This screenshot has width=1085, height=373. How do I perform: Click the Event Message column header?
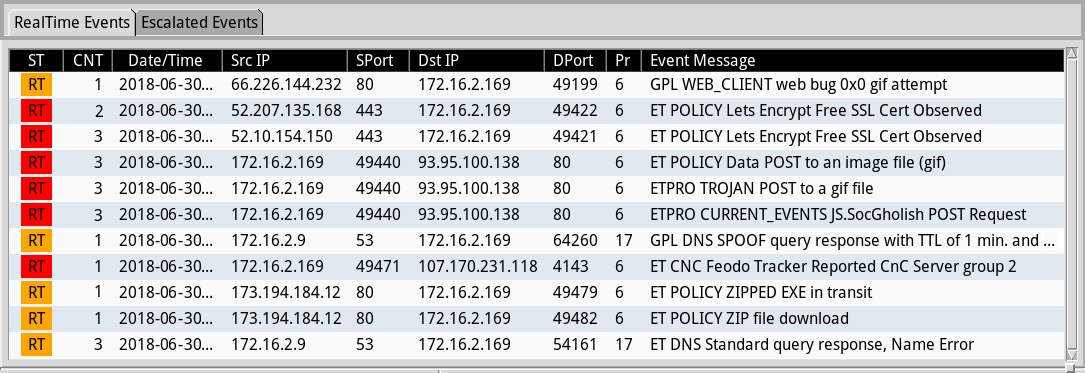coord(852,60)
